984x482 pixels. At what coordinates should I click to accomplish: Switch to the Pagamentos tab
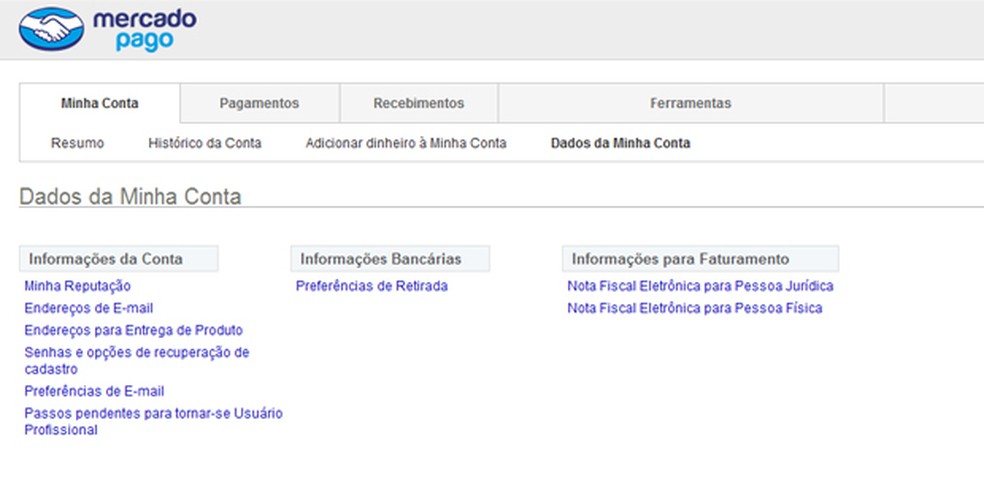[x=259, y=103]
